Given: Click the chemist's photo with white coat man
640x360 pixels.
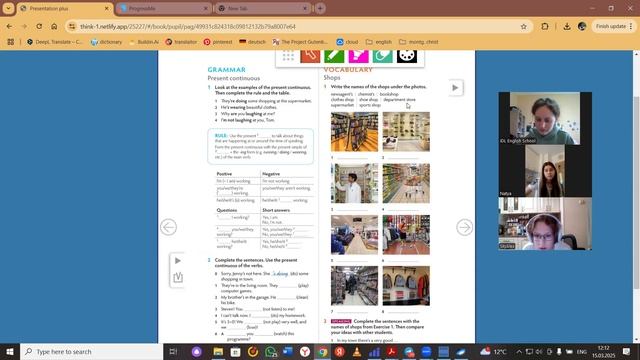Looking at the screenshot, I should [x=354, y=183].
